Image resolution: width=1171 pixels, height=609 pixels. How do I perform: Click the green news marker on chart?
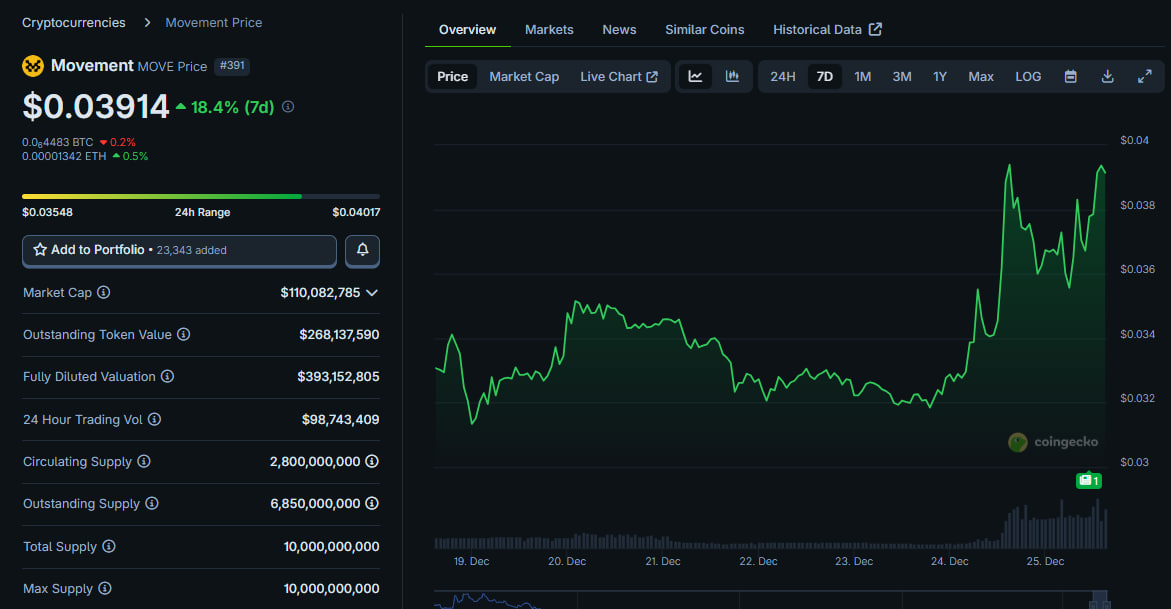tap(1089, 481)
